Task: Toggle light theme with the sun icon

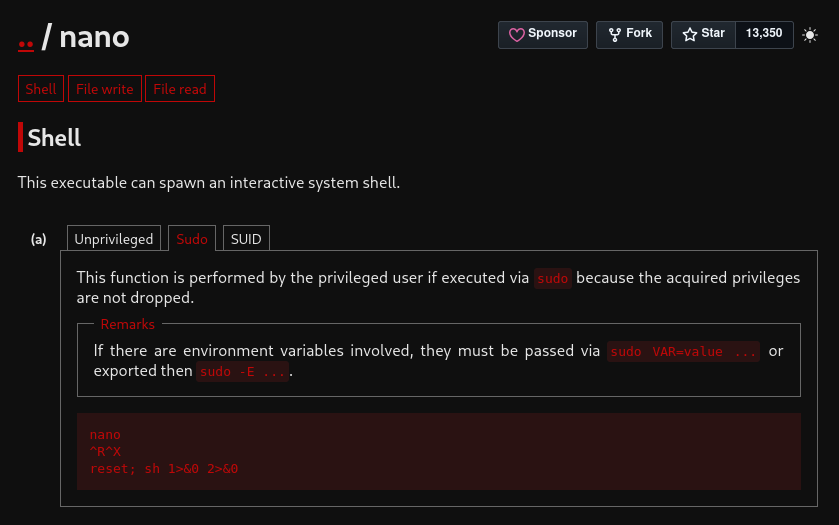Action: 810,35
